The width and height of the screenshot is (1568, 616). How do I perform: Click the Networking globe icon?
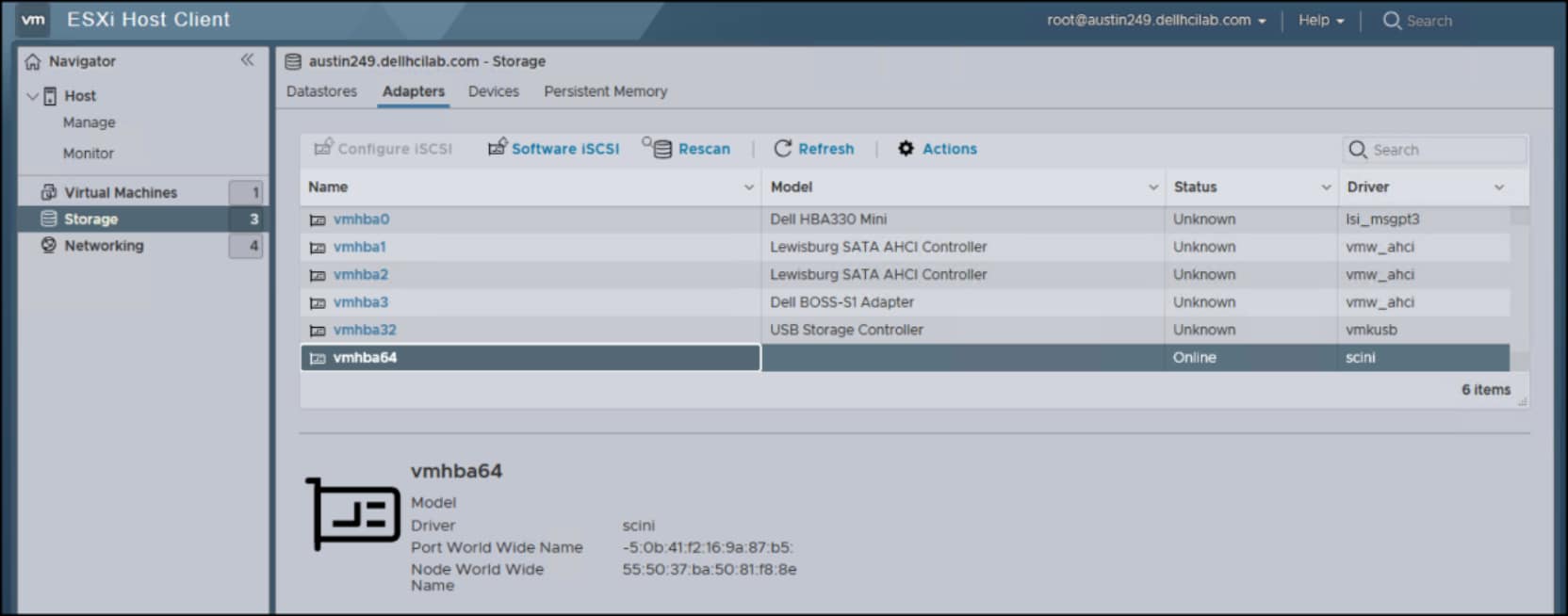point(49,245)
